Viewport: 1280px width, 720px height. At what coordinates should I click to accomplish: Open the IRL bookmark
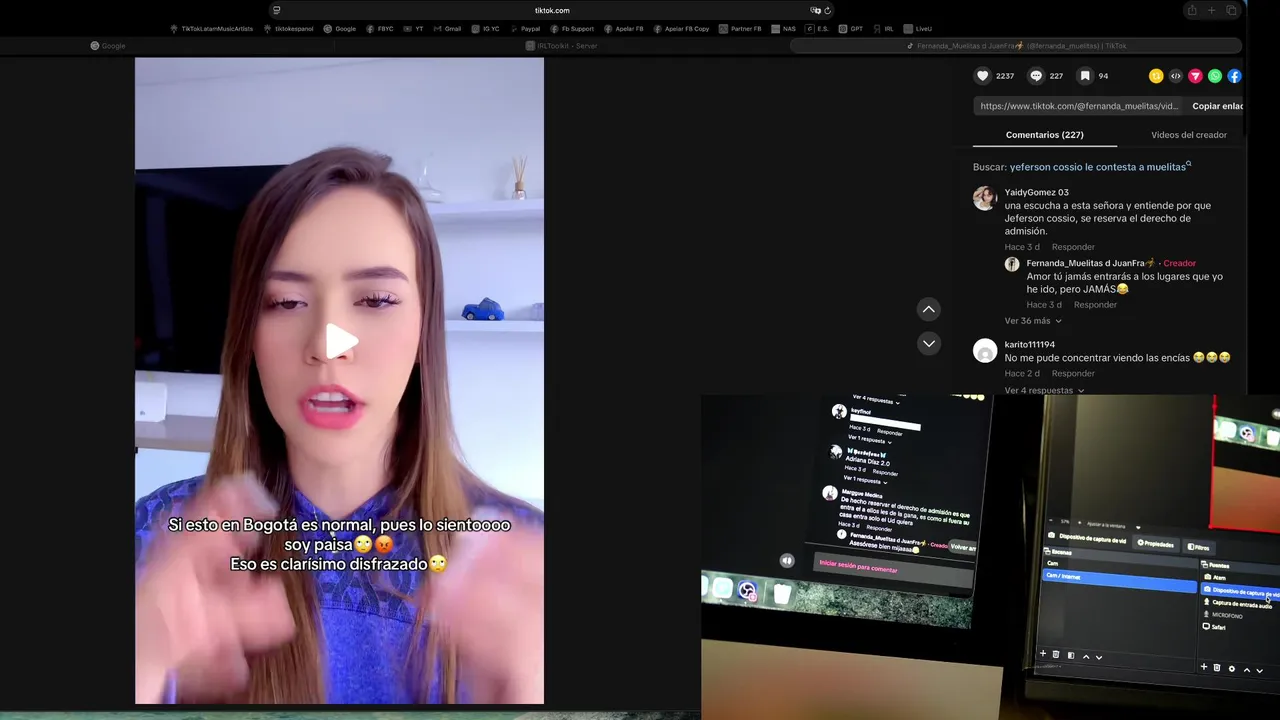pyautogui.click(x=884, y=29)
